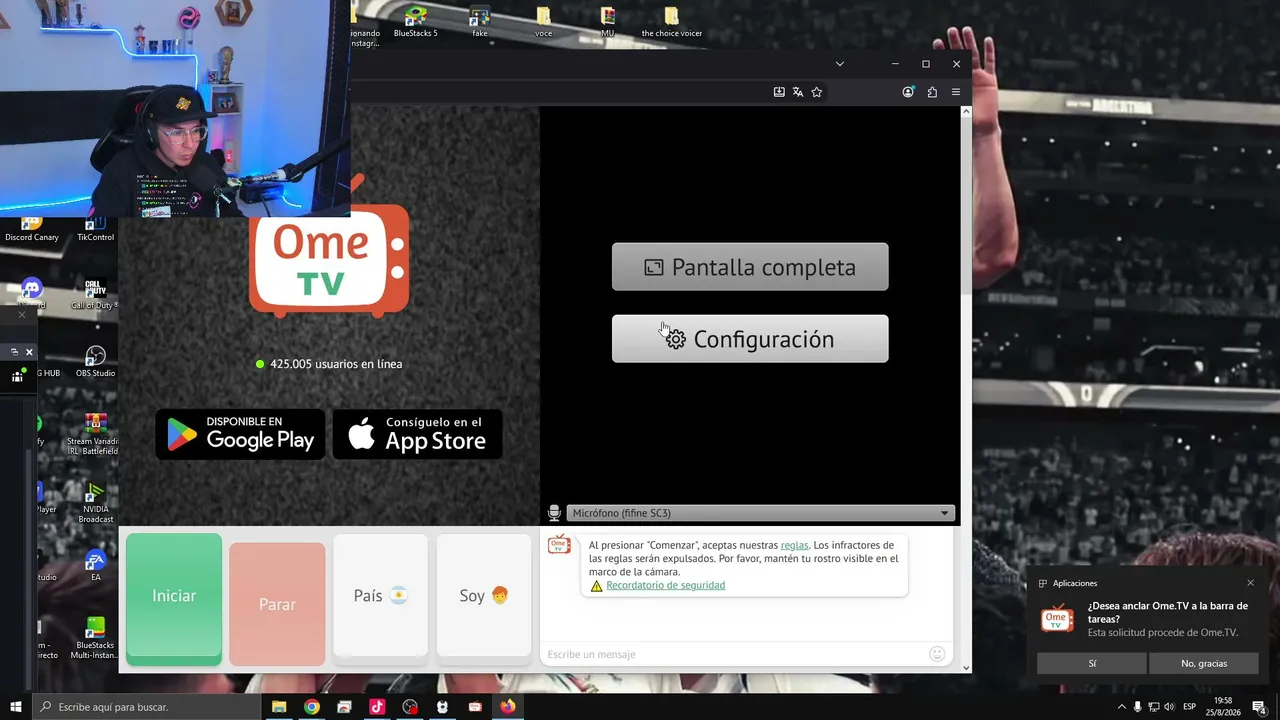Open the Micrófono (fifine SC3) device dropdown
This screenshot has height=720, width=1280.
click(760, 513)
